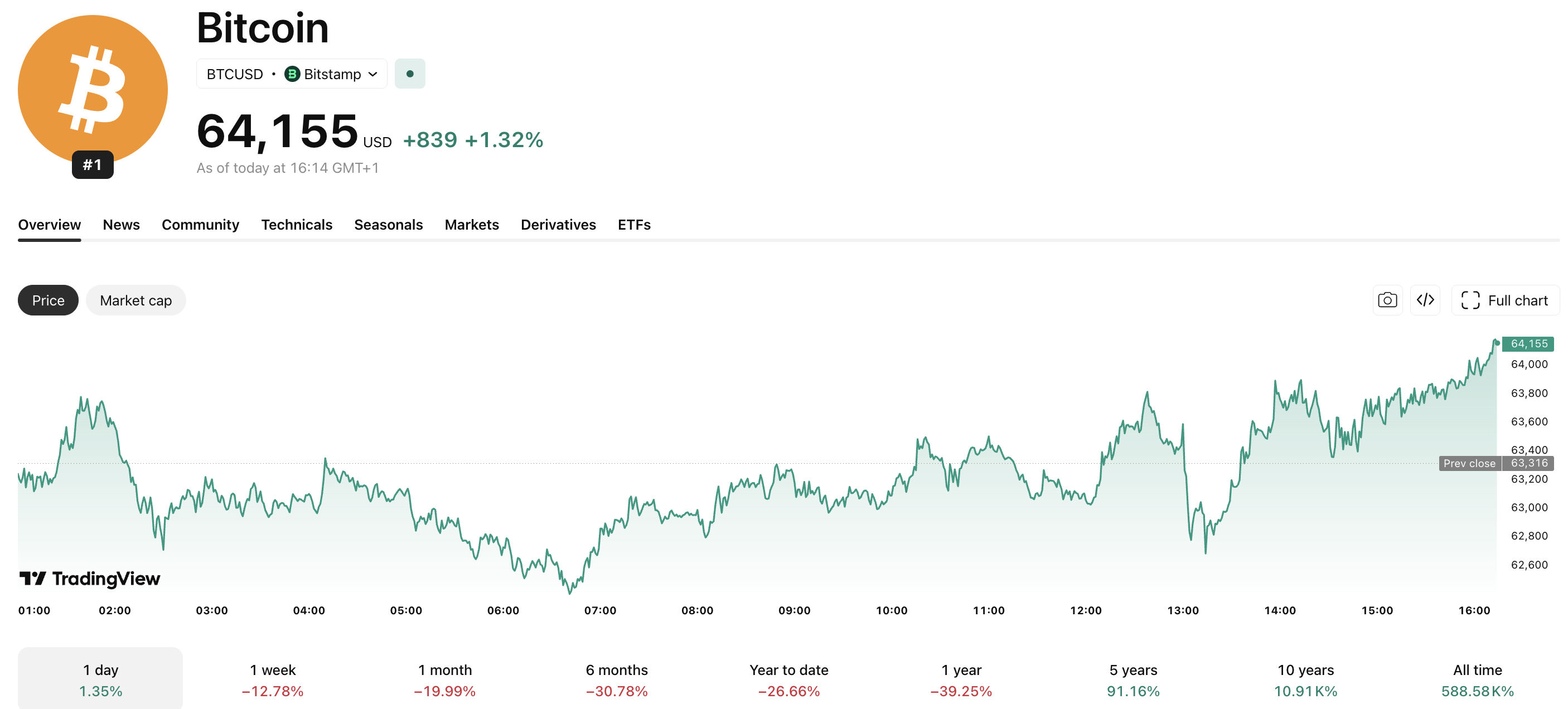This screenshot has height=709, width=1568.
Task: Open the ETFs tab
Action: tap(634, 225)
